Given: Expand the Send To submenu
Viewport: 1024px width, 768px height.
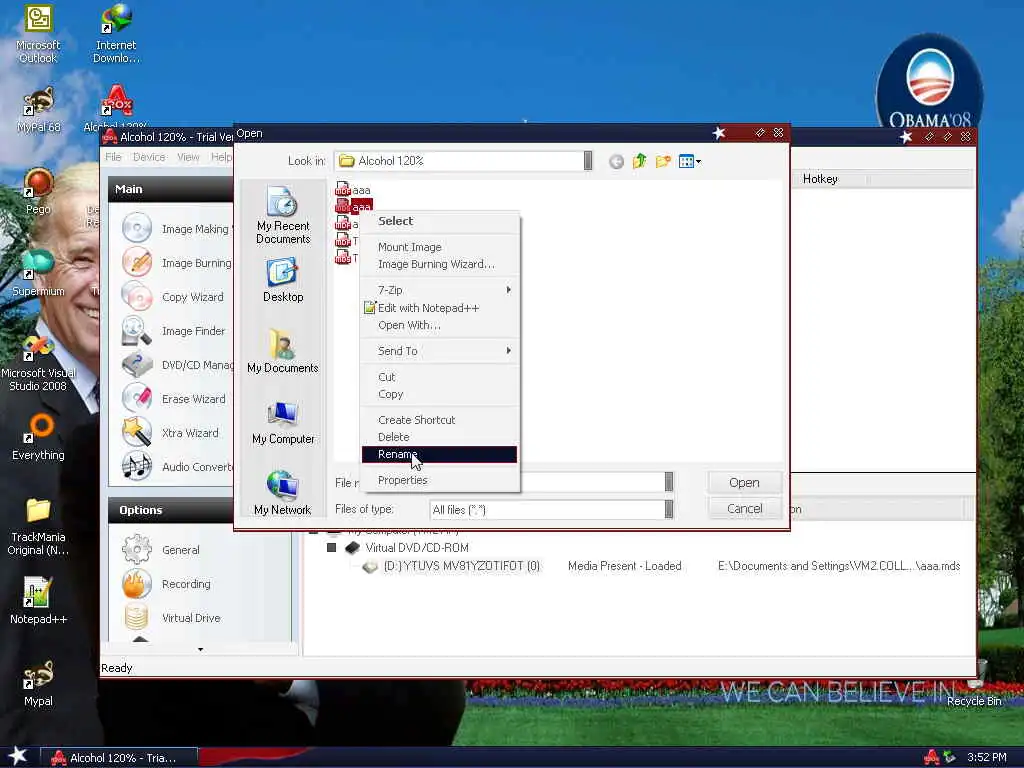Looking at the screenshot, I should (x=440, y=351).
